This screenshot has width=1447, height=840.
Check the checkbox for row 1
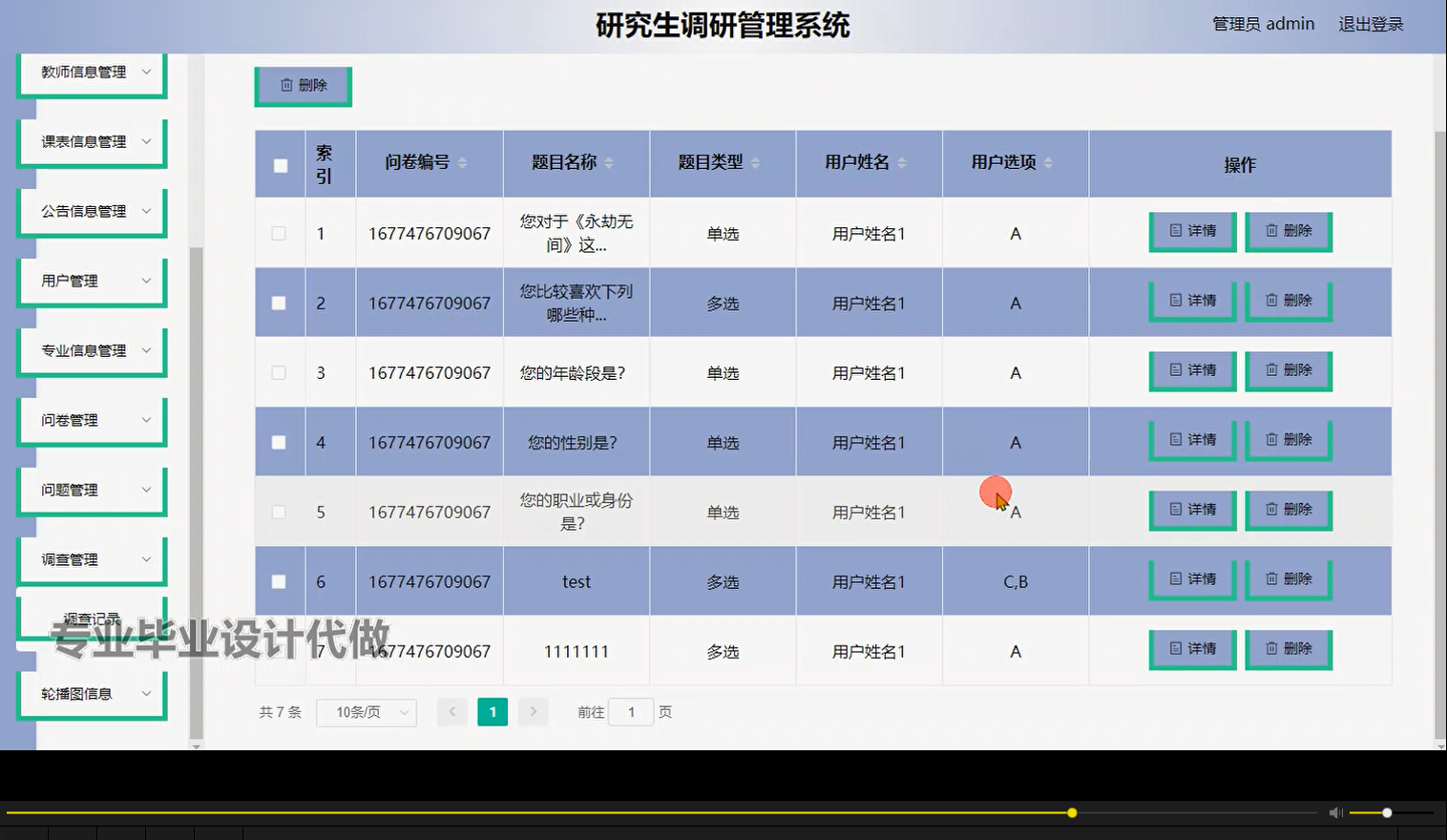coord(279,233)
